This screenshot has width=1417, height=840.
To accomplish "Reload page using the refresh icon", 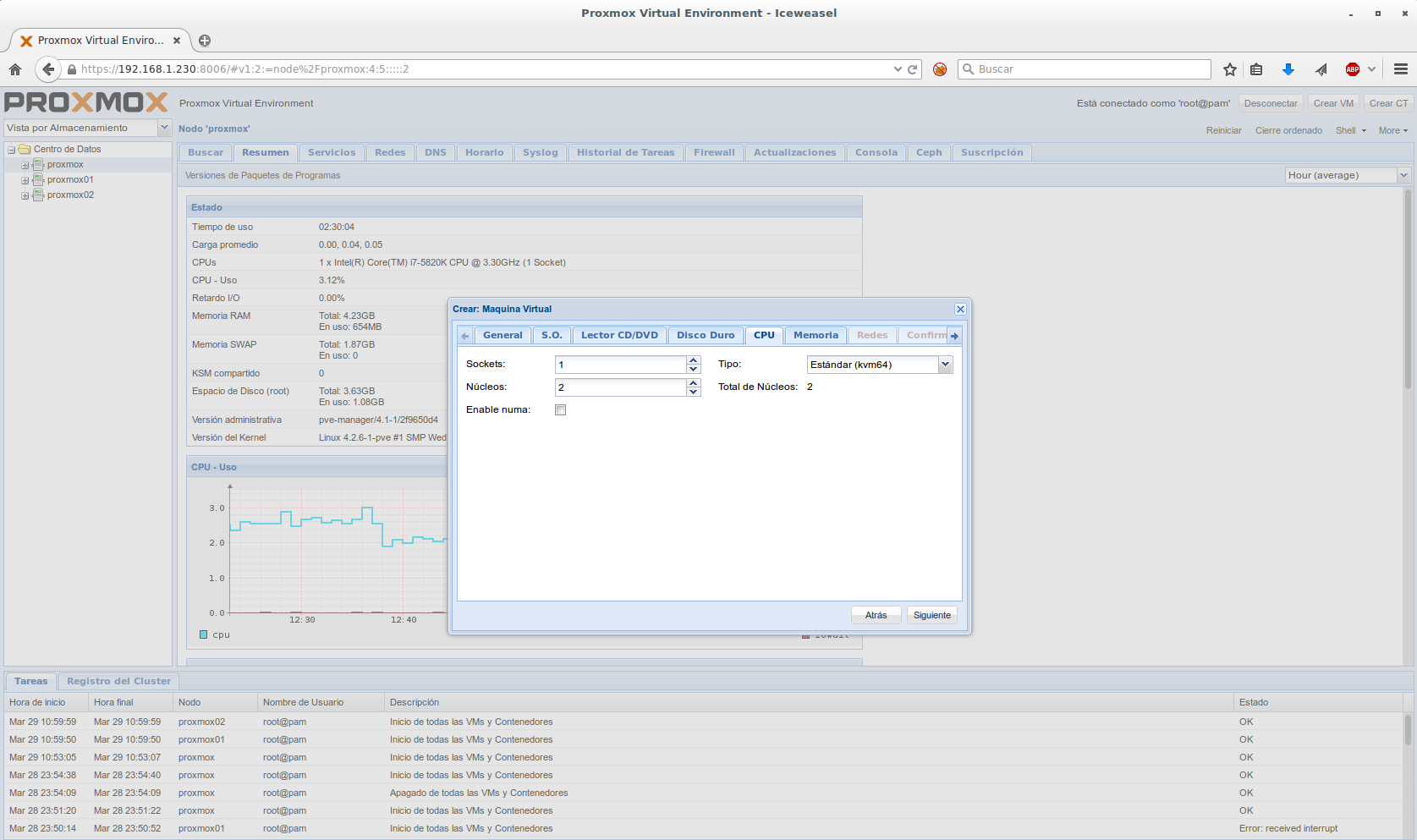I will 913,69.
